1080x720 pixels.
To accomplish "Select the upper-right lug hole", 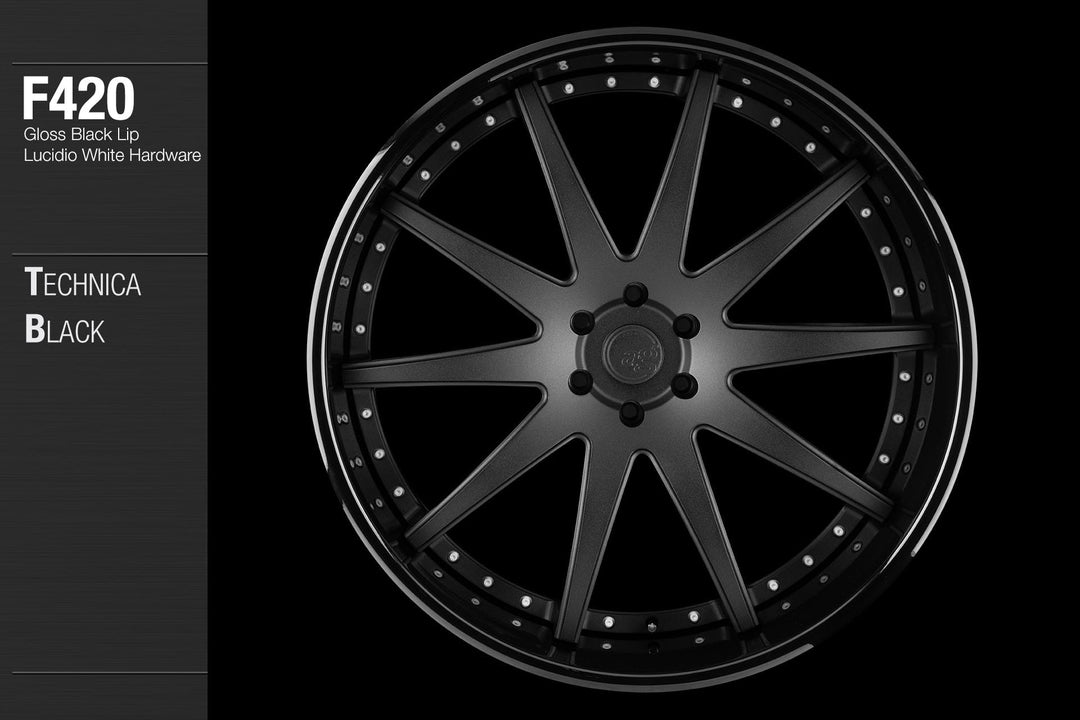I will click(x=686, y=325).
